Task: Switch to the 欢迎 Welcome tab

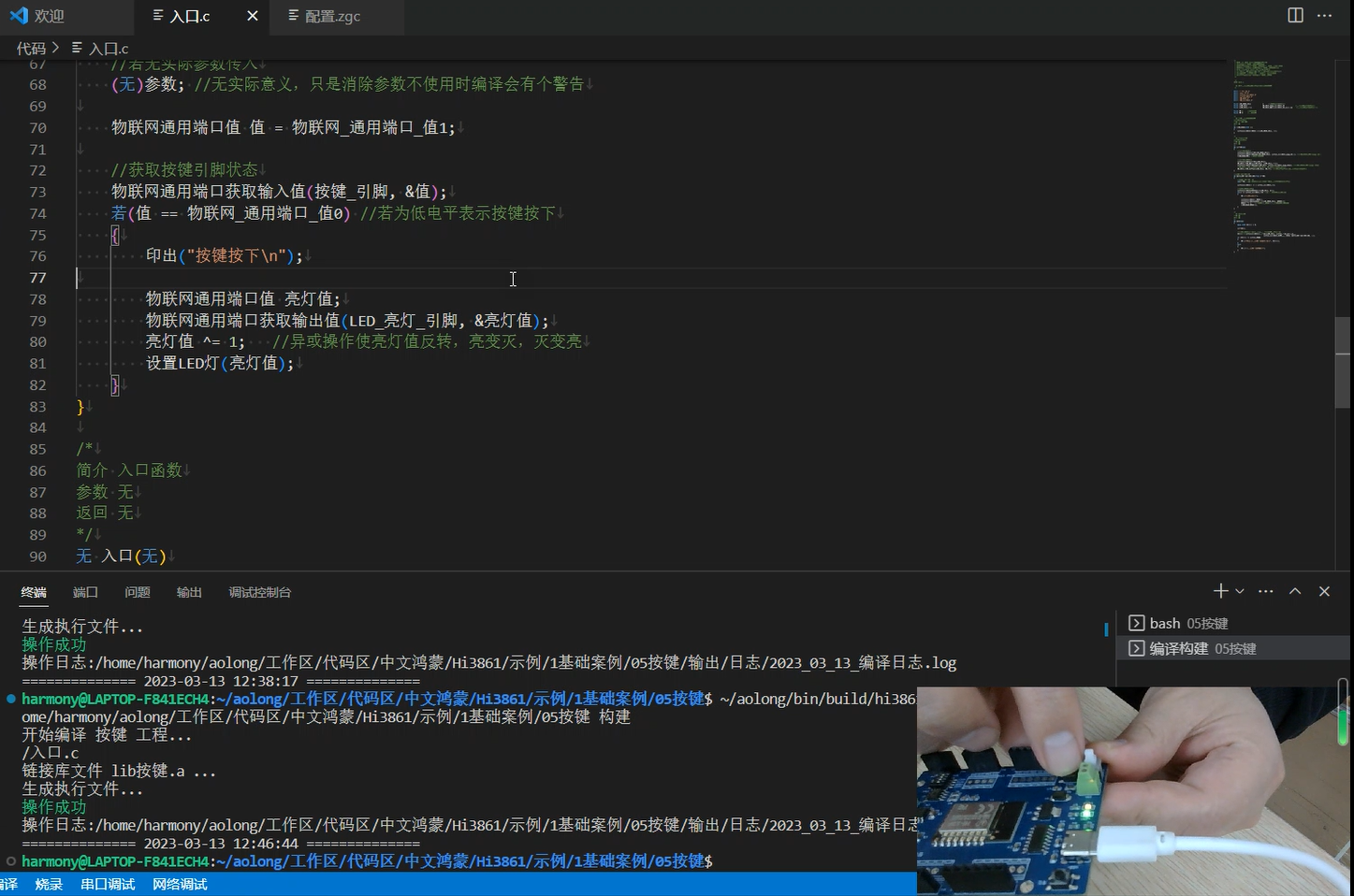Action: tap(49, 15)
